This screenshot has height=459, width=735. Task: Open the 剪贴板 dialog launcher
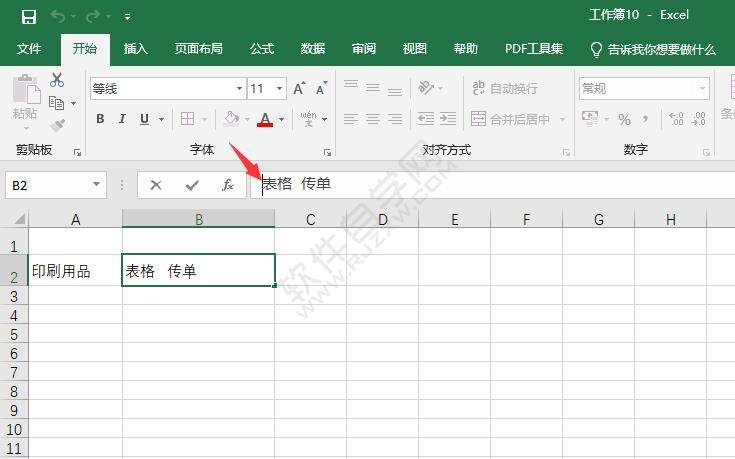pyautogui.click(x=77, y=152)
